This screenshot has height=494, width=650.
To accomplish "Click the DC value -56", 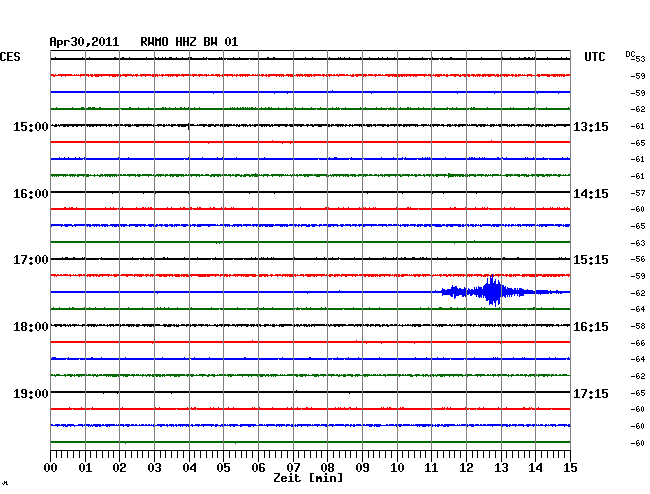I will (x=638, y=259).
